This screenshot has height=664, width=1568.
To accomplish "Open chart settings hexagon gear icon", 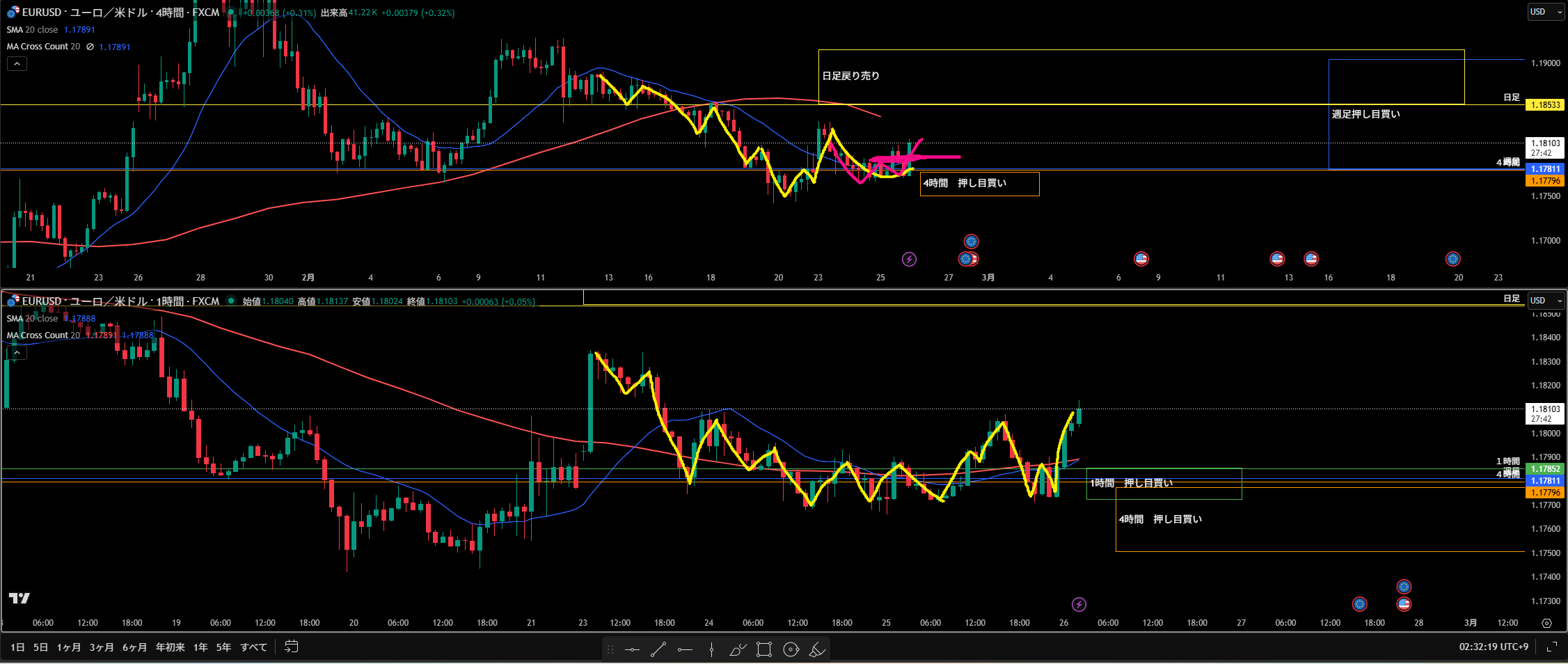I will [1546, 623].
